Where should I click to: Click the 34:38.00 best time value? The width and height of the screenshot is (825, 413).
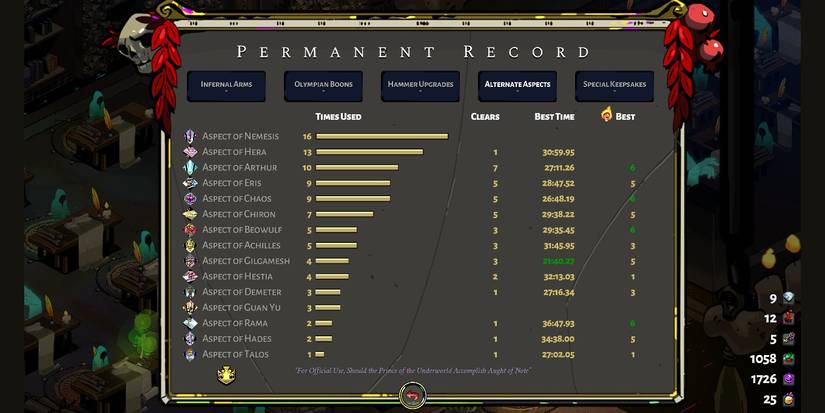click(x=558, y=339)
